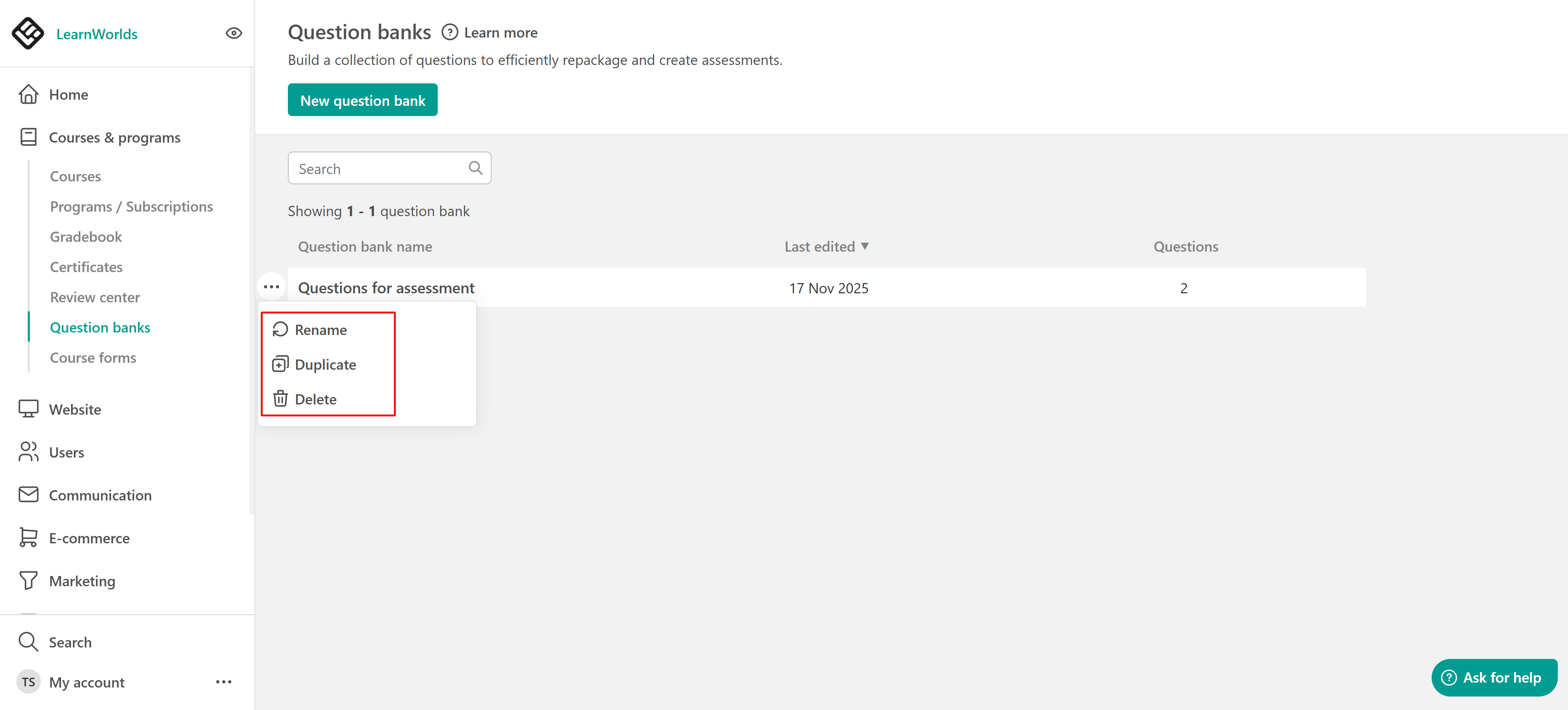Viewport: 1568px width, 710px height.
Task: Collapse the Courses & programs section
Action: [x=114, y=138]
